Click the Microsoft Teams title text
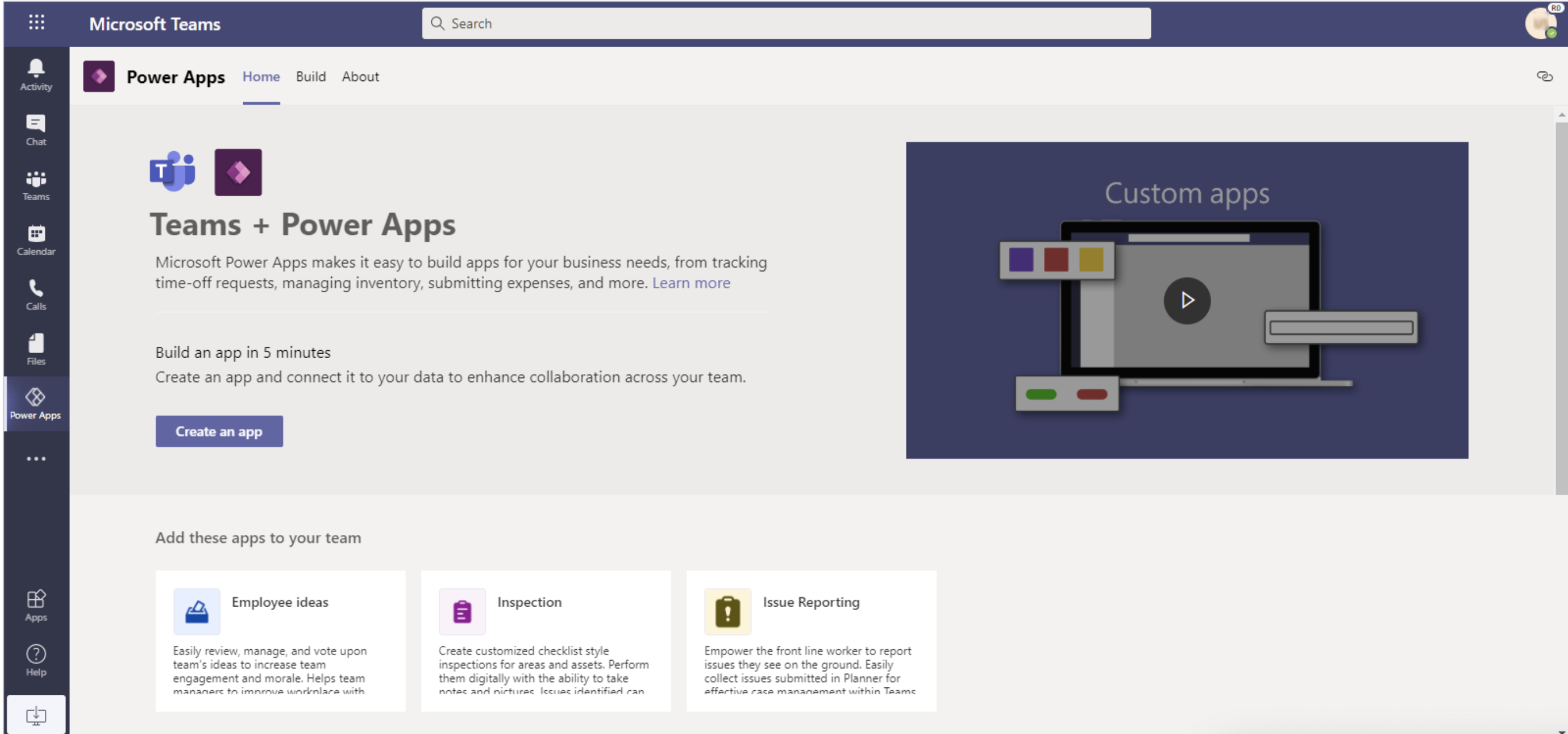 (155, 24)
